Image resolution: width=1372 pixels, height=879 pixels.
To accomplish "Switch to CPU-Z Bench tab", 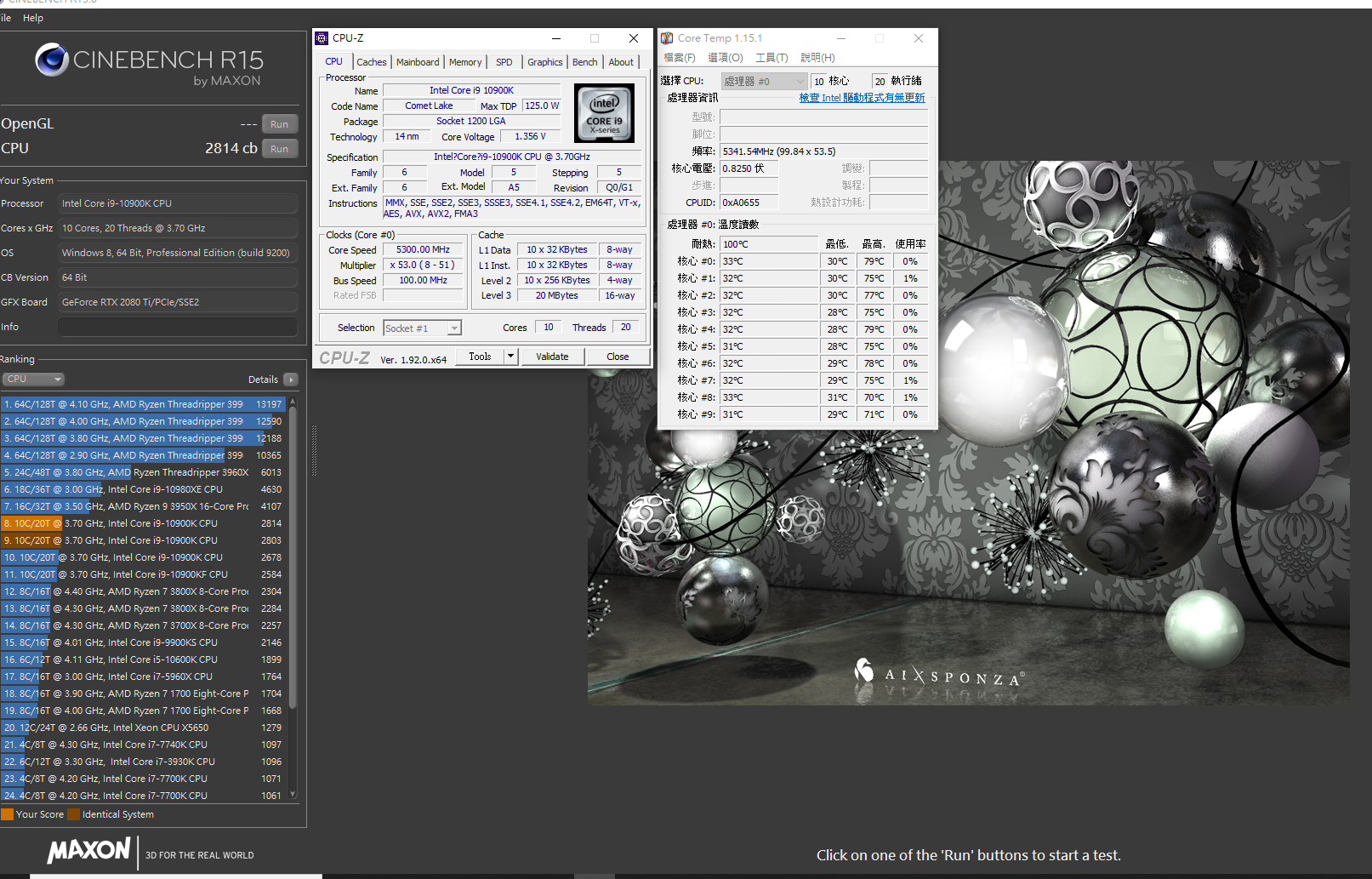I will click(584, 62).
